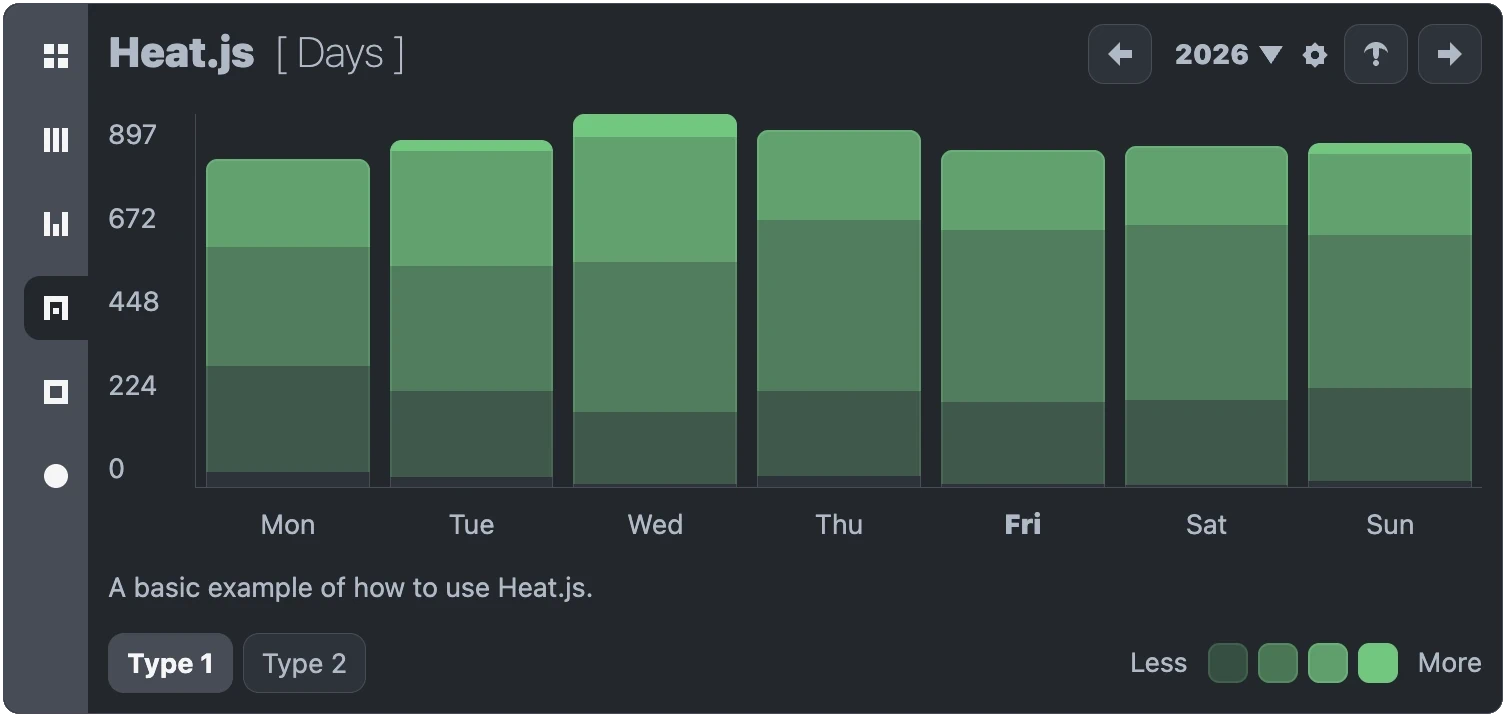The image size is (1506, 717).
Task: Open the 2026 year dropdown
Action: (x=1228, y=54)
